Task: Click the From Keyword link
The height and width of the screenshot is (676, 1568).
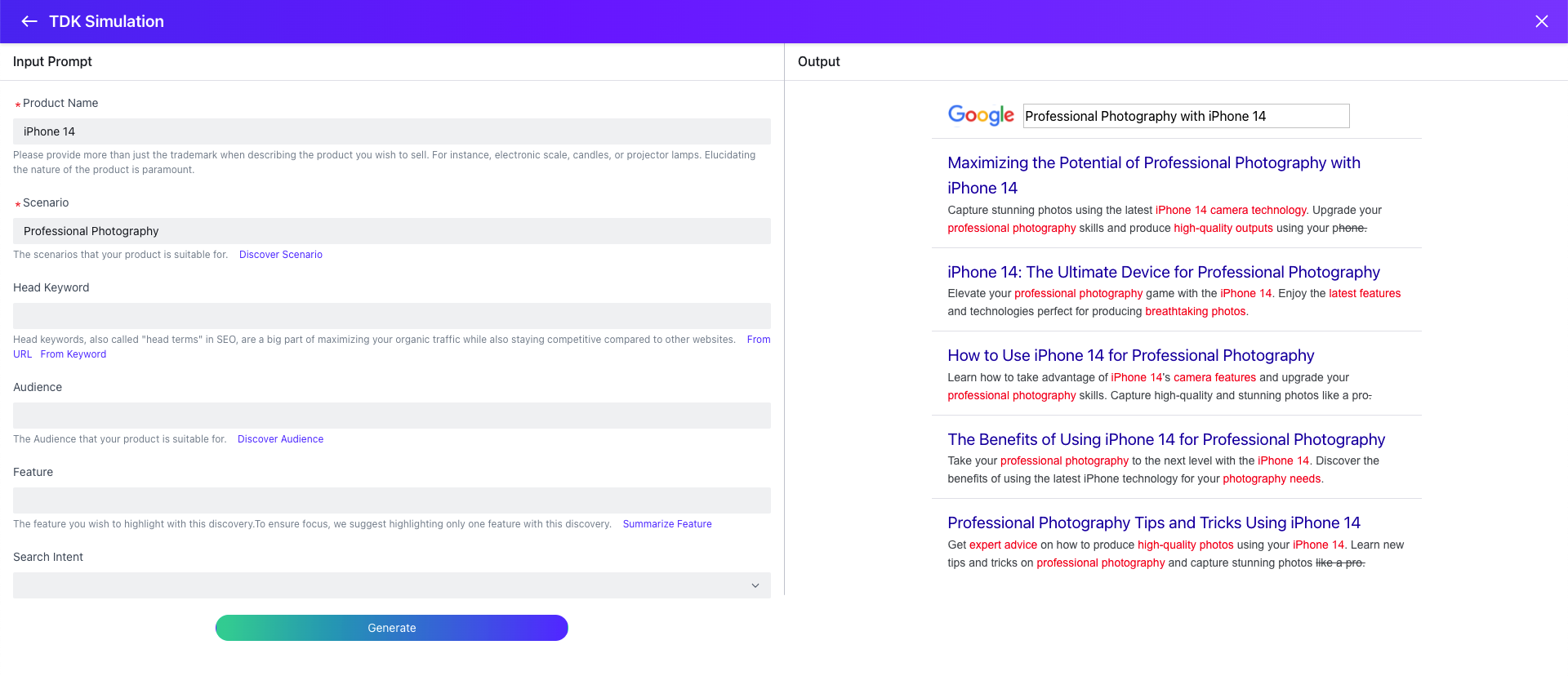Action: (x=73, y=354)
